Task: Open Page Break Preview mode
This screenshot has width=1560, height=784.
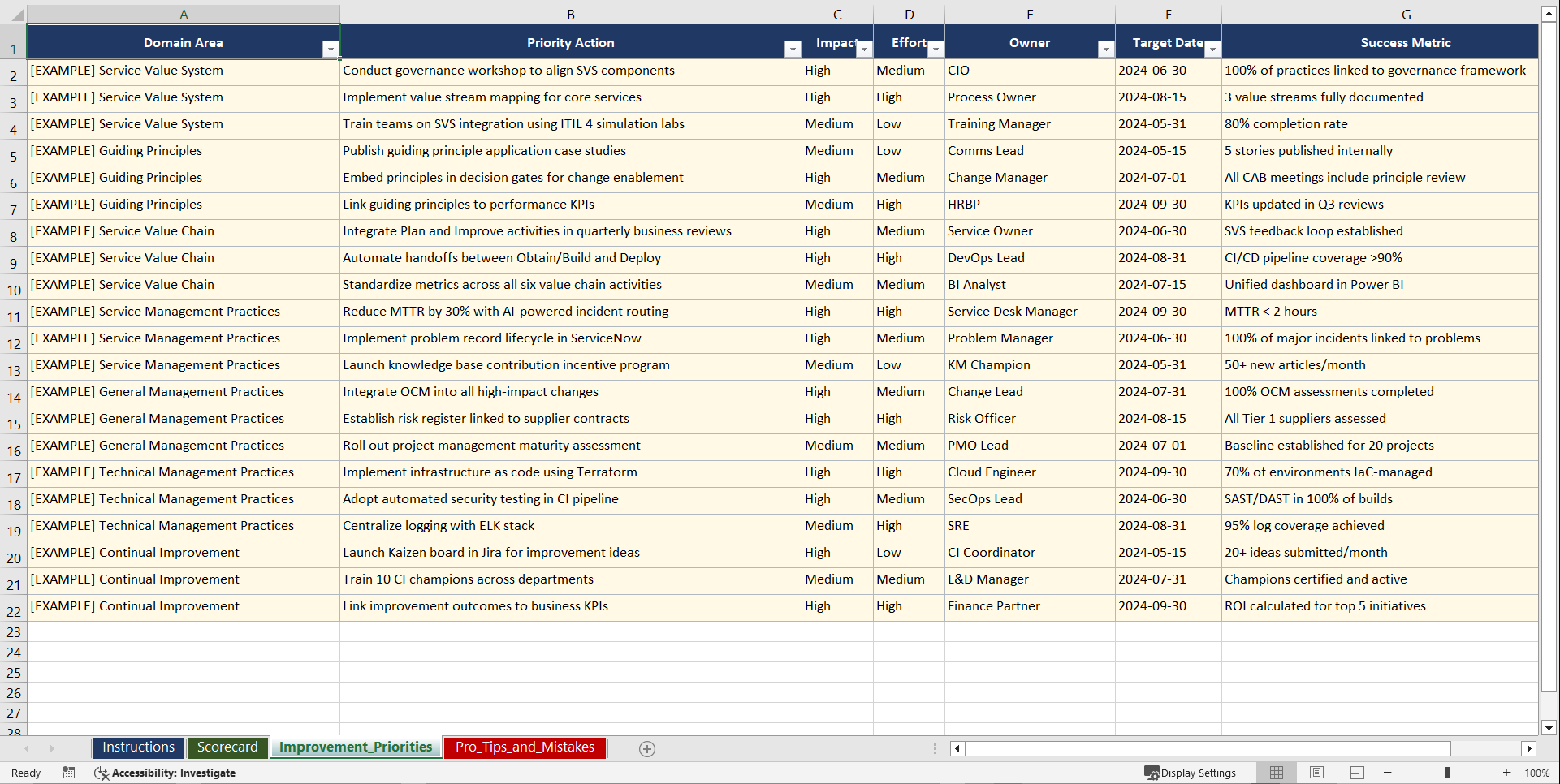Action: point(1357,773)
